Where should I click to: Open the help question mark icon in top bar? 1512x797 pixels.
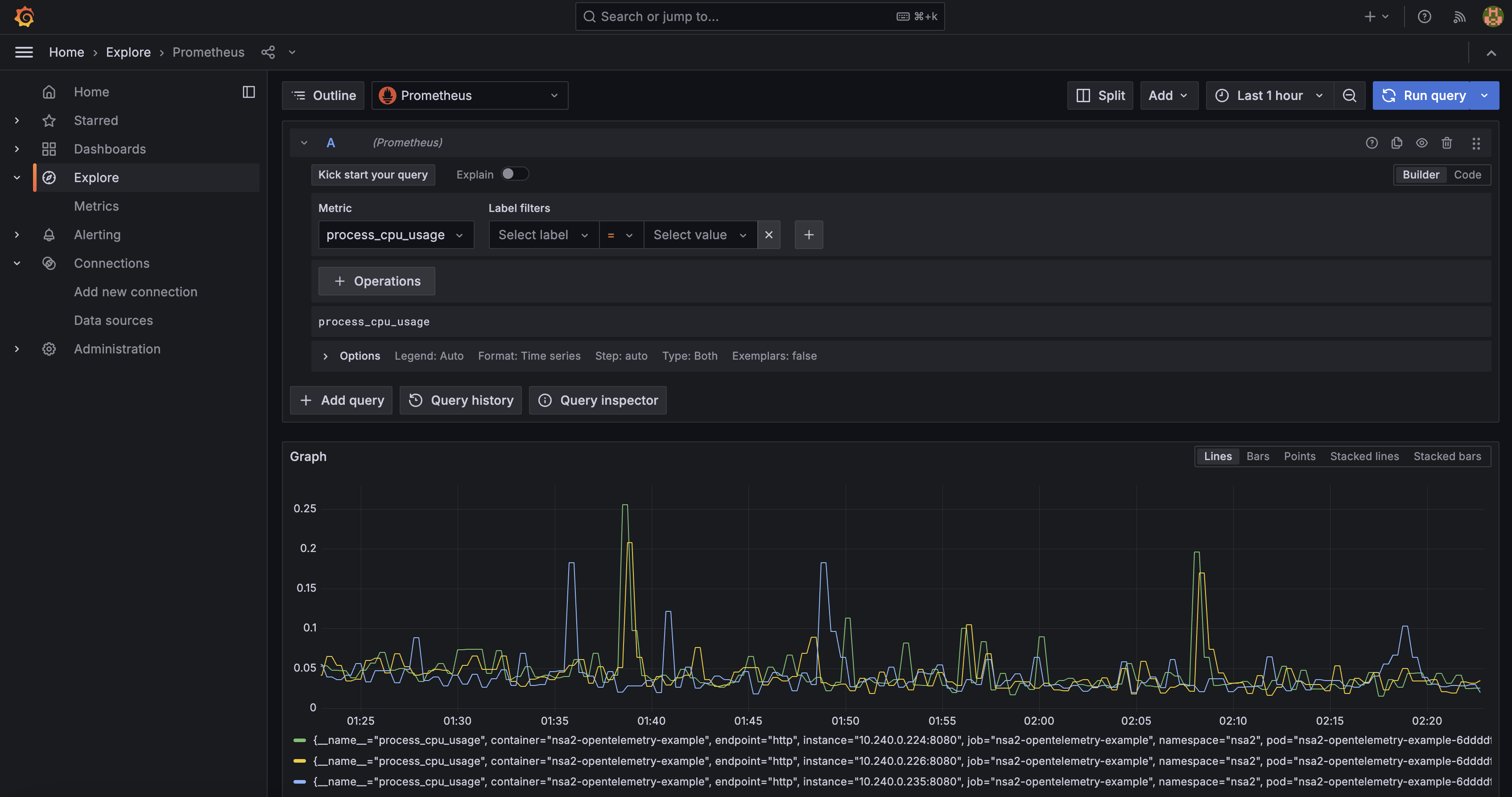click(x=1425, y=17)
